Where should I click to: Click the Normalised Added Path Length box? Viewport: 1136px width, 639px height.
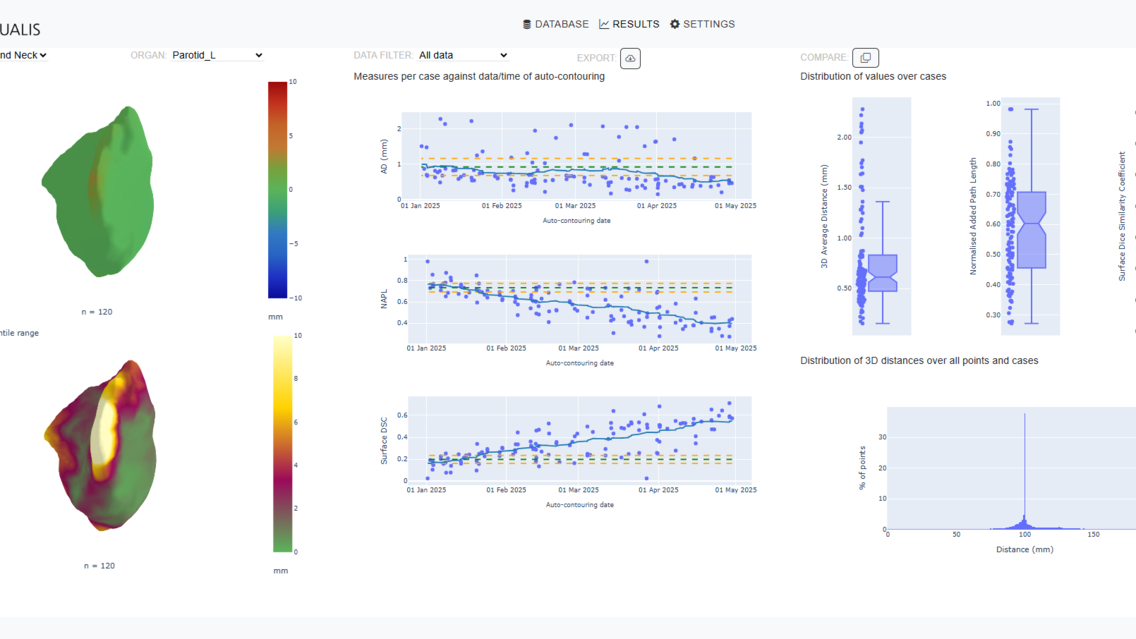(x=1030, y=230)
